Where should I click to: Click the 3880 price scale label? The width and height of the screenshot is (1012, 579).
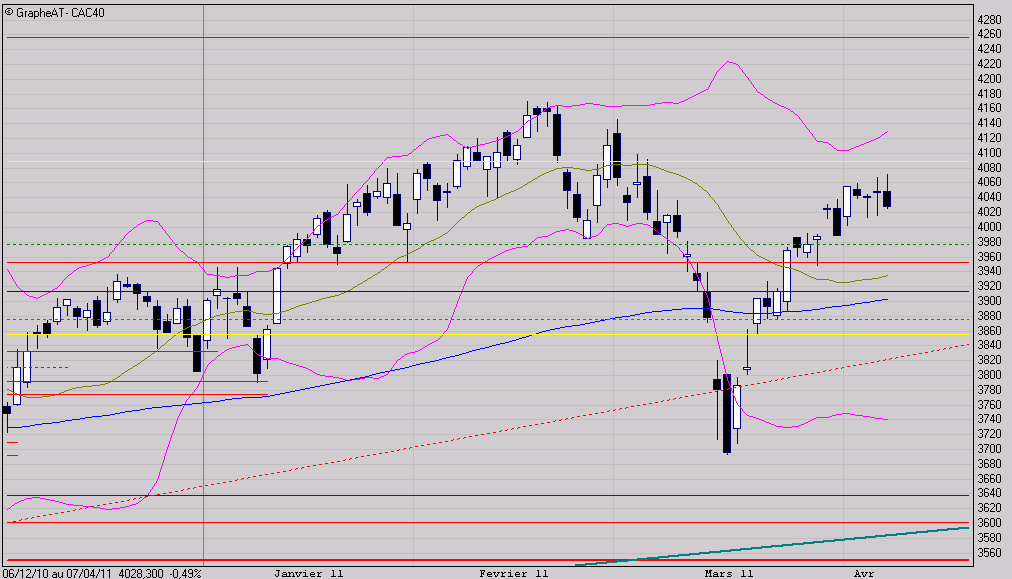click(x=989, y=316)
